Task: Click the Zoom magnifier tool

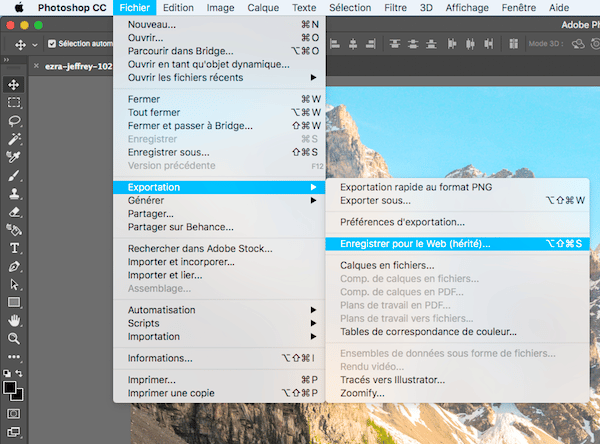Action: [x=14, y=338]
